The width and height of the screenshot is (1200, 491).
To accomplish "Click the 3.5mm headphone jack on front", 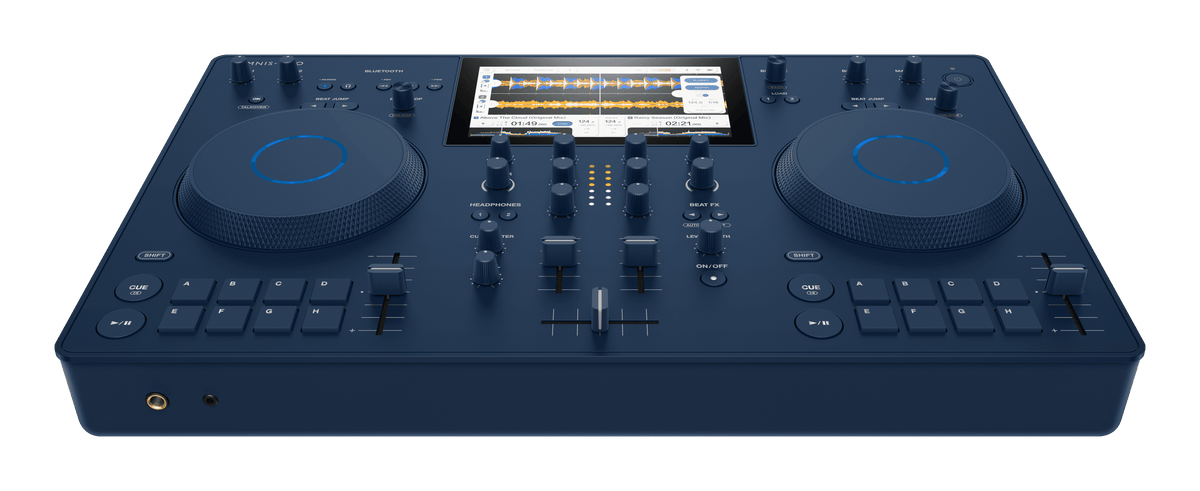I will point(209,400).
